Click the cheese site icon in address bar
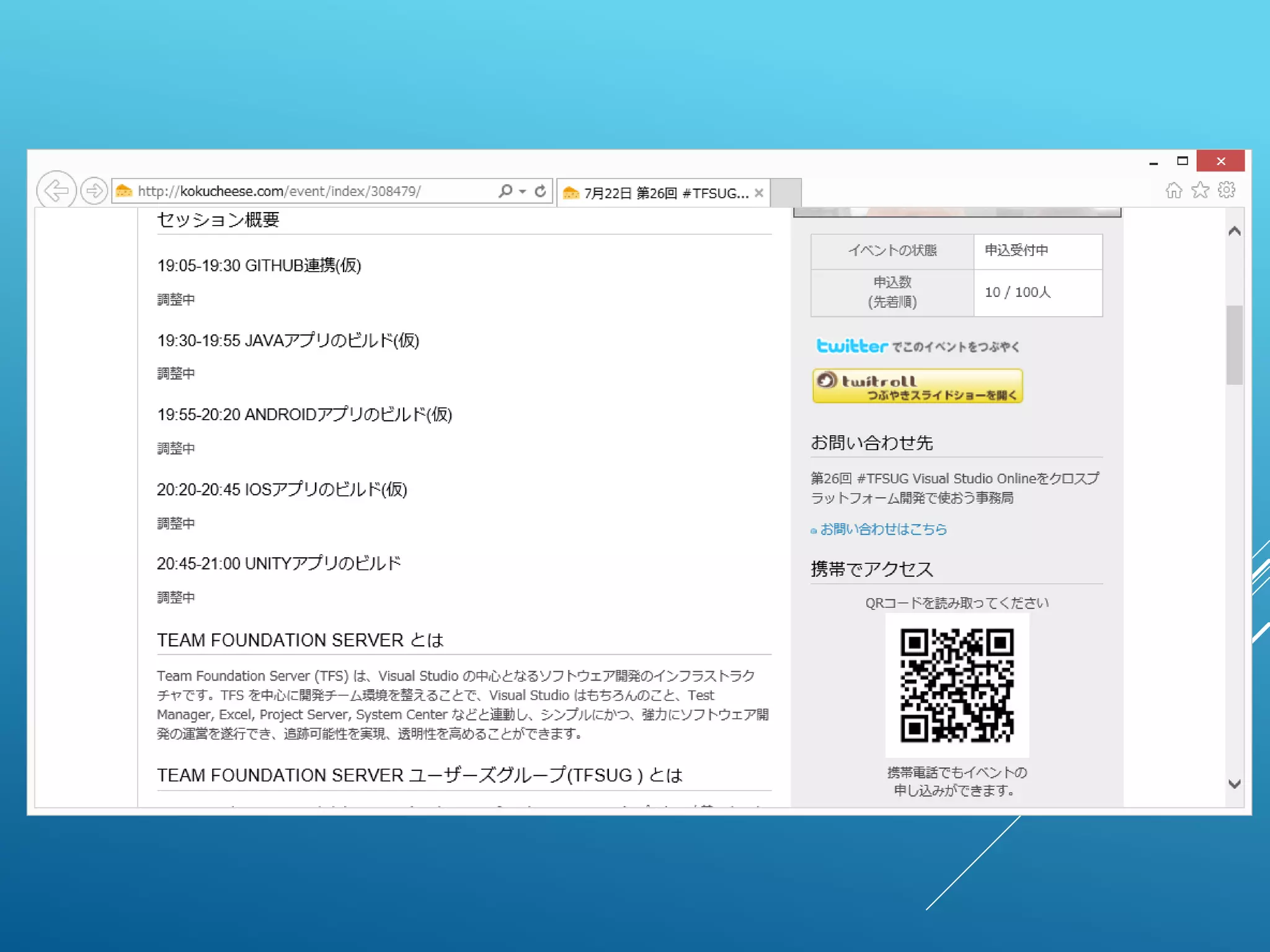This screenshot has width=1270, height=952. click(x=124, y=191)
